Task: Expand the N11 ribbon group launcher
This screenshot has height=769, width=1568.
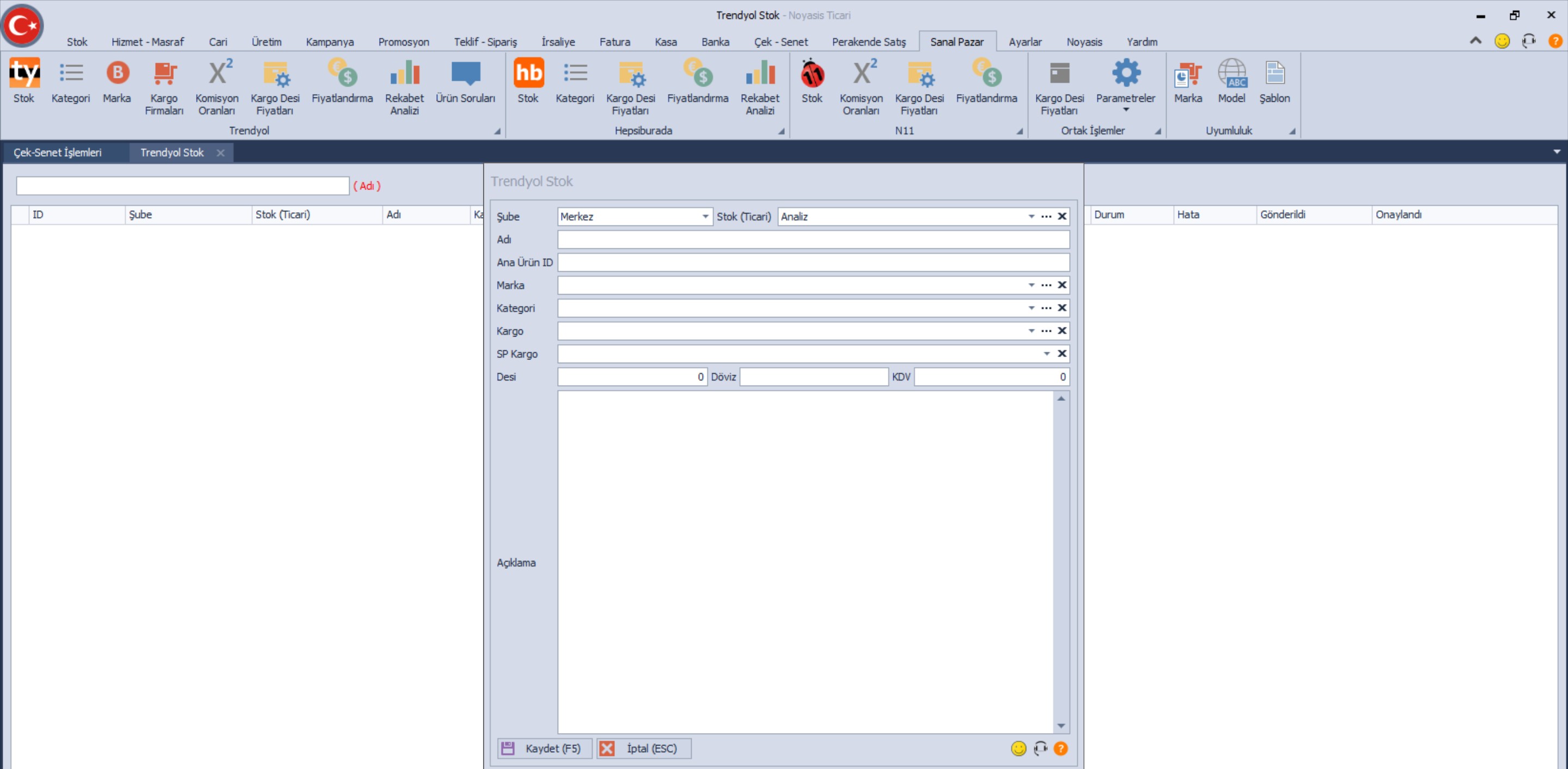Action: (x=1019, y=131)
